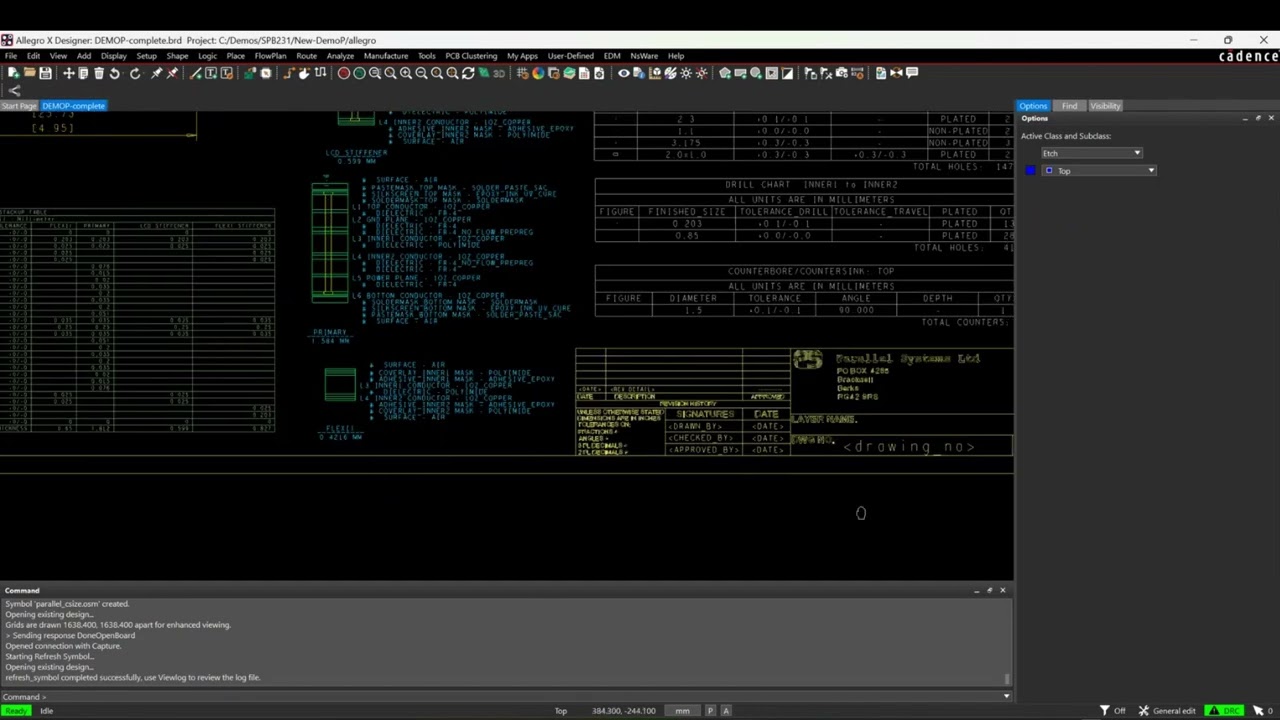
Task: Select the Unfix pin tool
Action: [172, 73]
